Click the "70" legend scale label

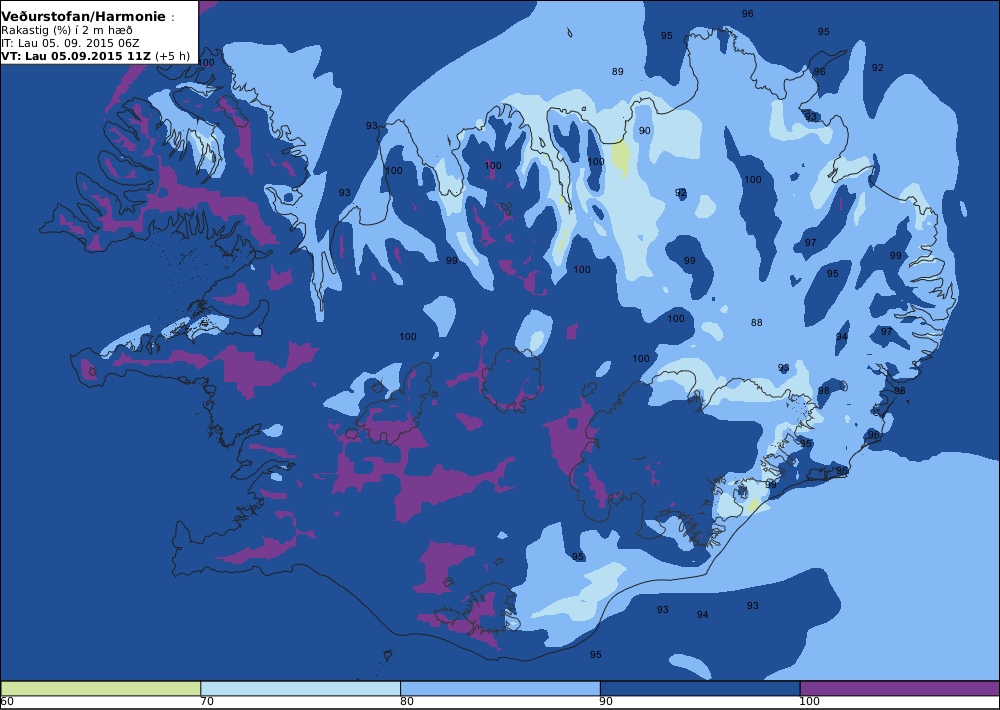207,702
